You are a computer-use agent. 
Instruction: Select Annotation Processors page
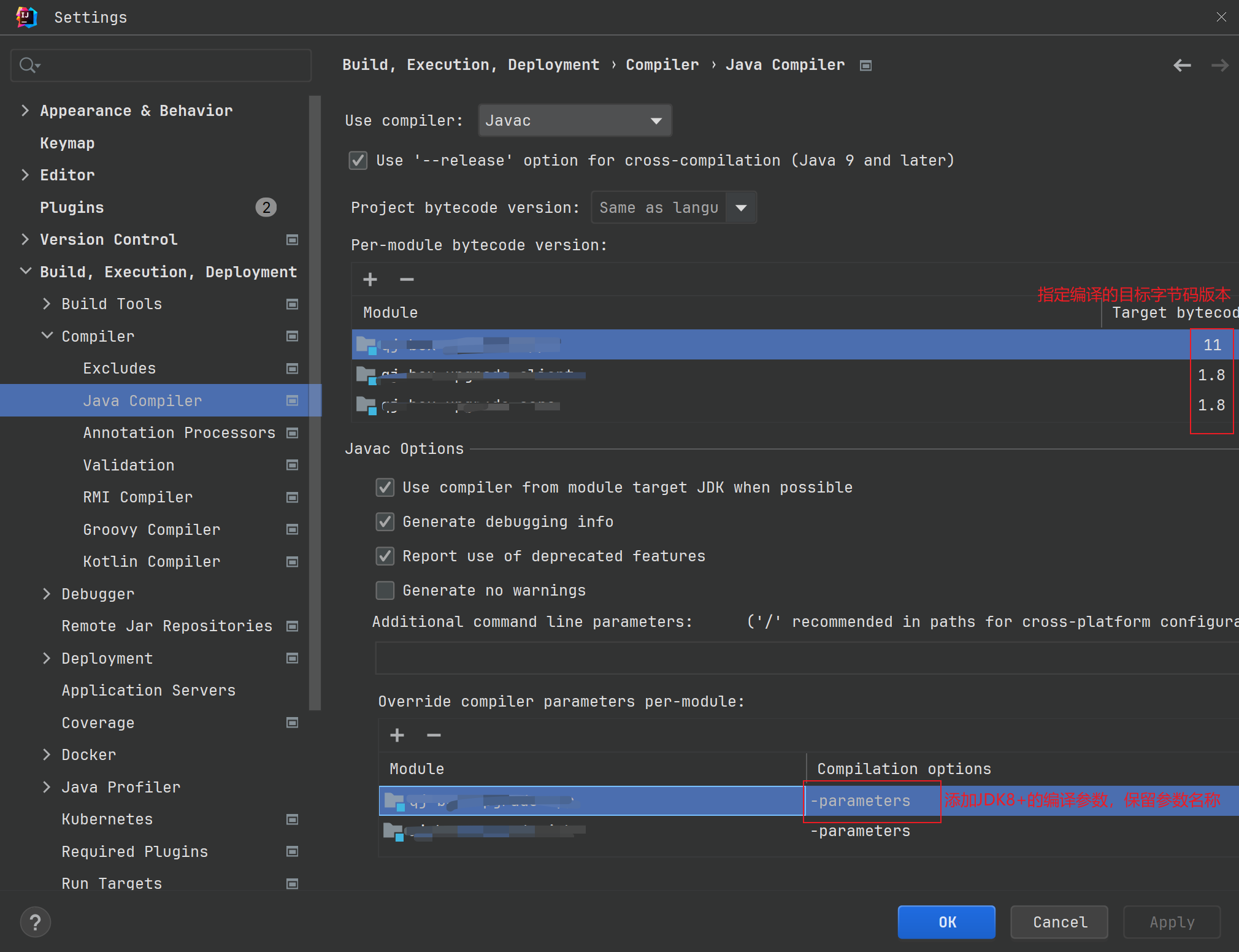tap(179, 433)
